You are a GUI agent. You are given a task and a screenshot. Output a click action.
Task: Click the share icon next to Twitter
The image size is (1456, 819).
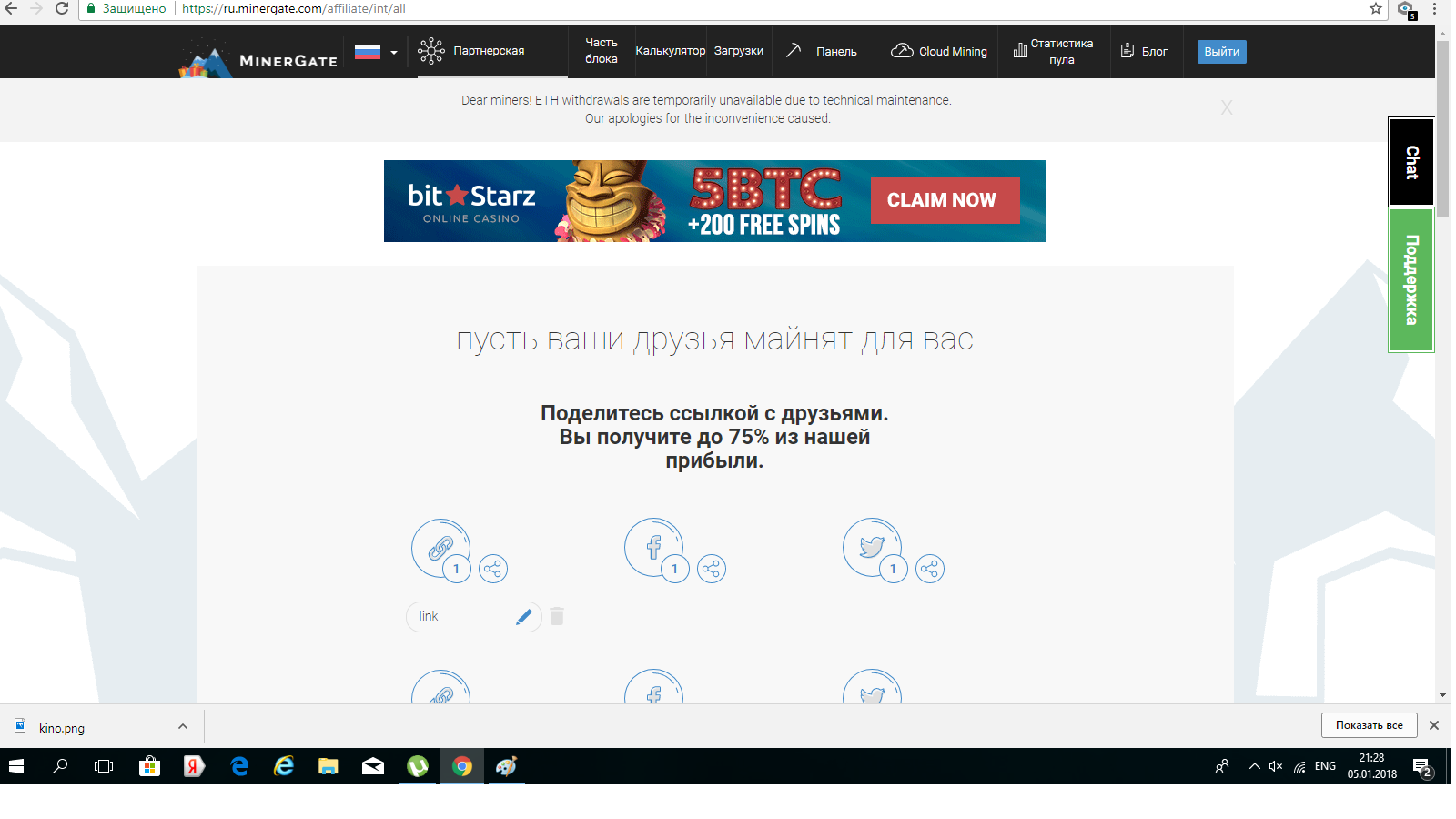click(930, 569)
